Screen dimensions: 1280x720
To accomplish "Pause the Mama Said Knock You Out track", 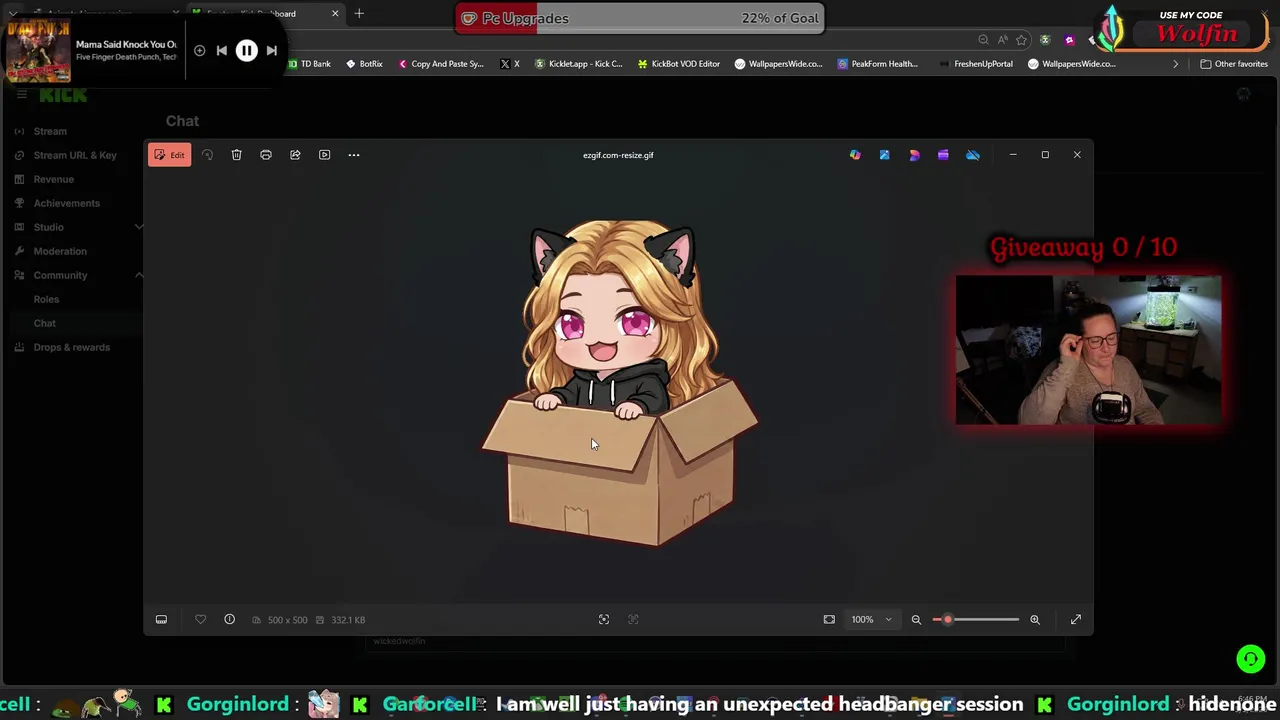I will click(x=246, y=50).
